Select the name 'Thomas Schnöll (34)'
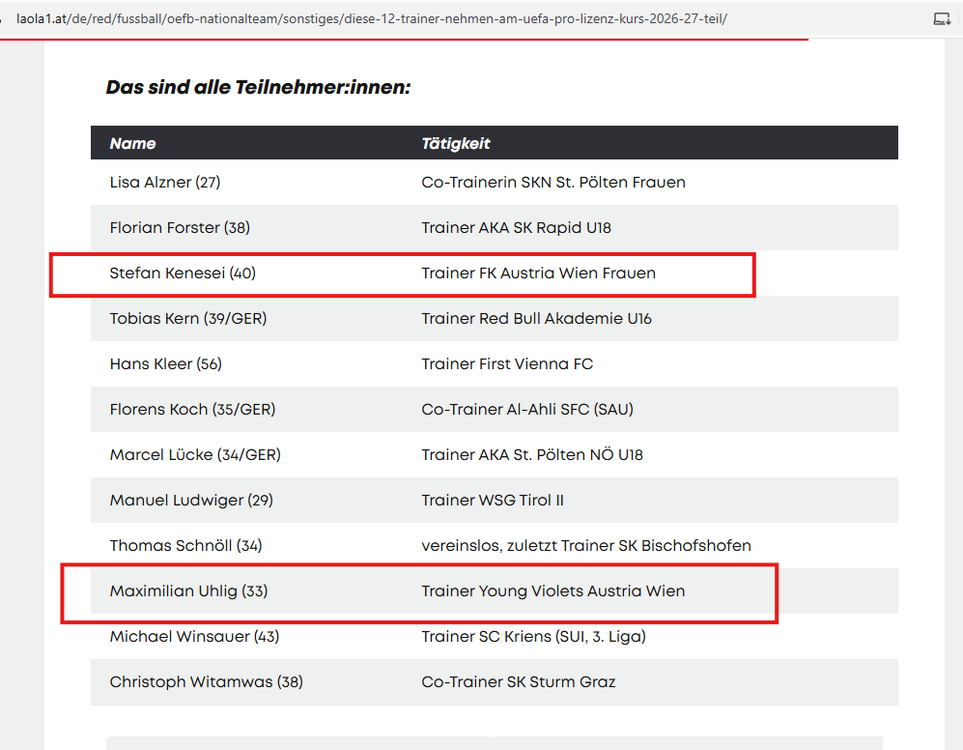The height and width of the screenshot is (750, 963). 186,546
